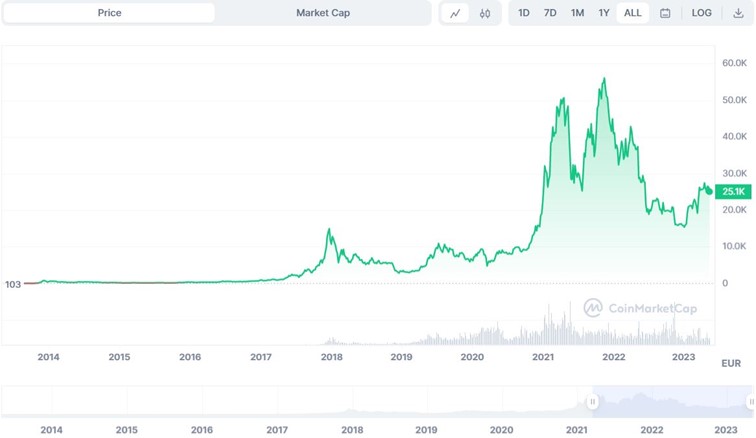Click the 25.1K current price label

(x=733, y=192)
